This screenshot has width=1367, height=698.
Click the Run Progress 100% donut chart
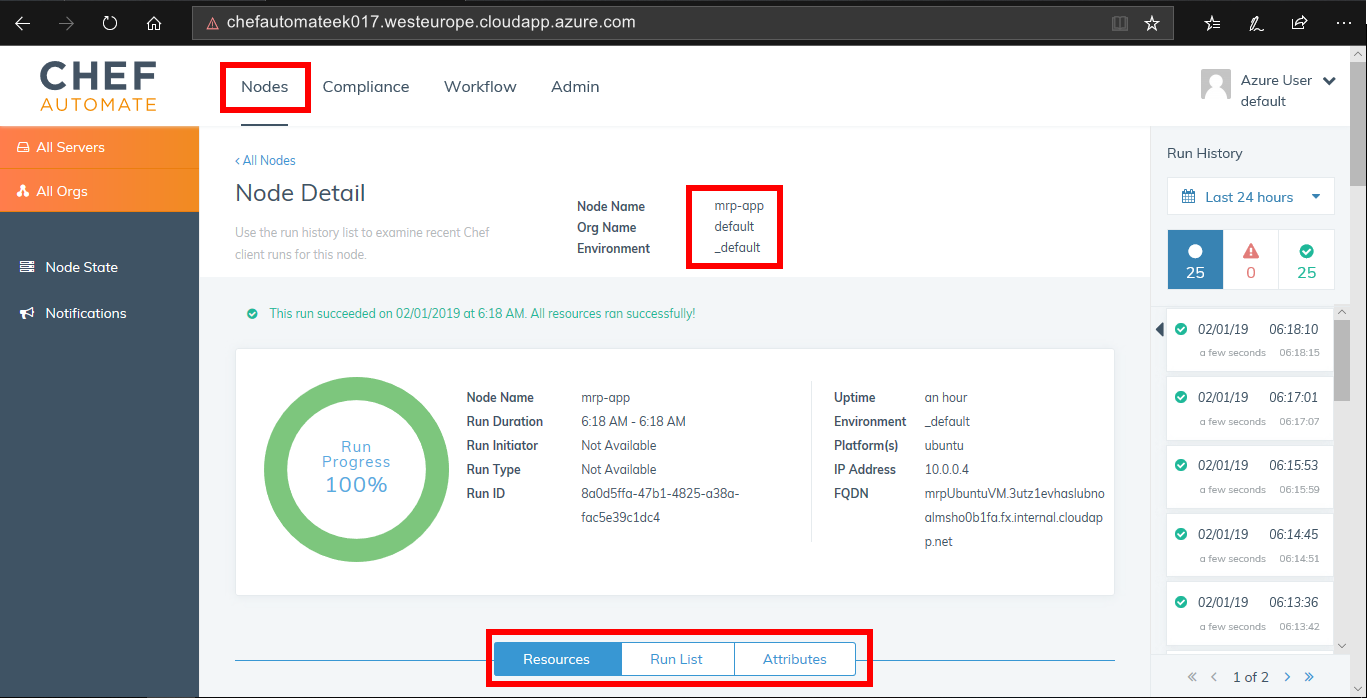(x=356, y=469)
